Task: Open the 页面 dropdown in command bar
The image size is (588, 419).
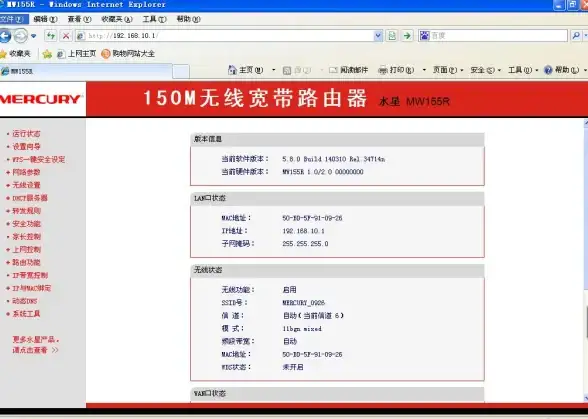Action: (x=448, y=70)
